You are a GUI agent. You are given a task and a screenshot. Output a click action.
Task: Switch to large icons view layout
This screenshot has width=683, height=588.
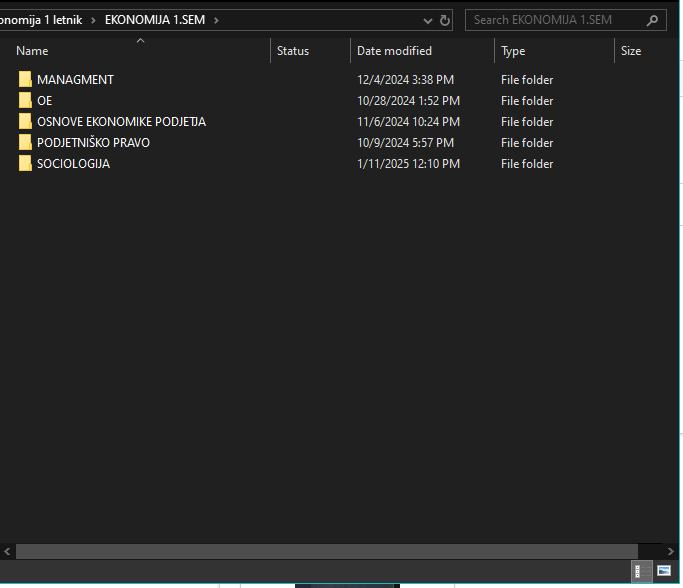coord(663,571)
